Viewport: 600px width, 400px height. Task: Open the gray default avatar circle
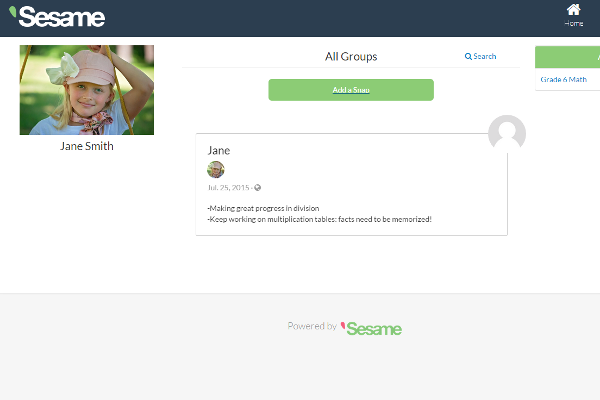[x=507, y=133]
